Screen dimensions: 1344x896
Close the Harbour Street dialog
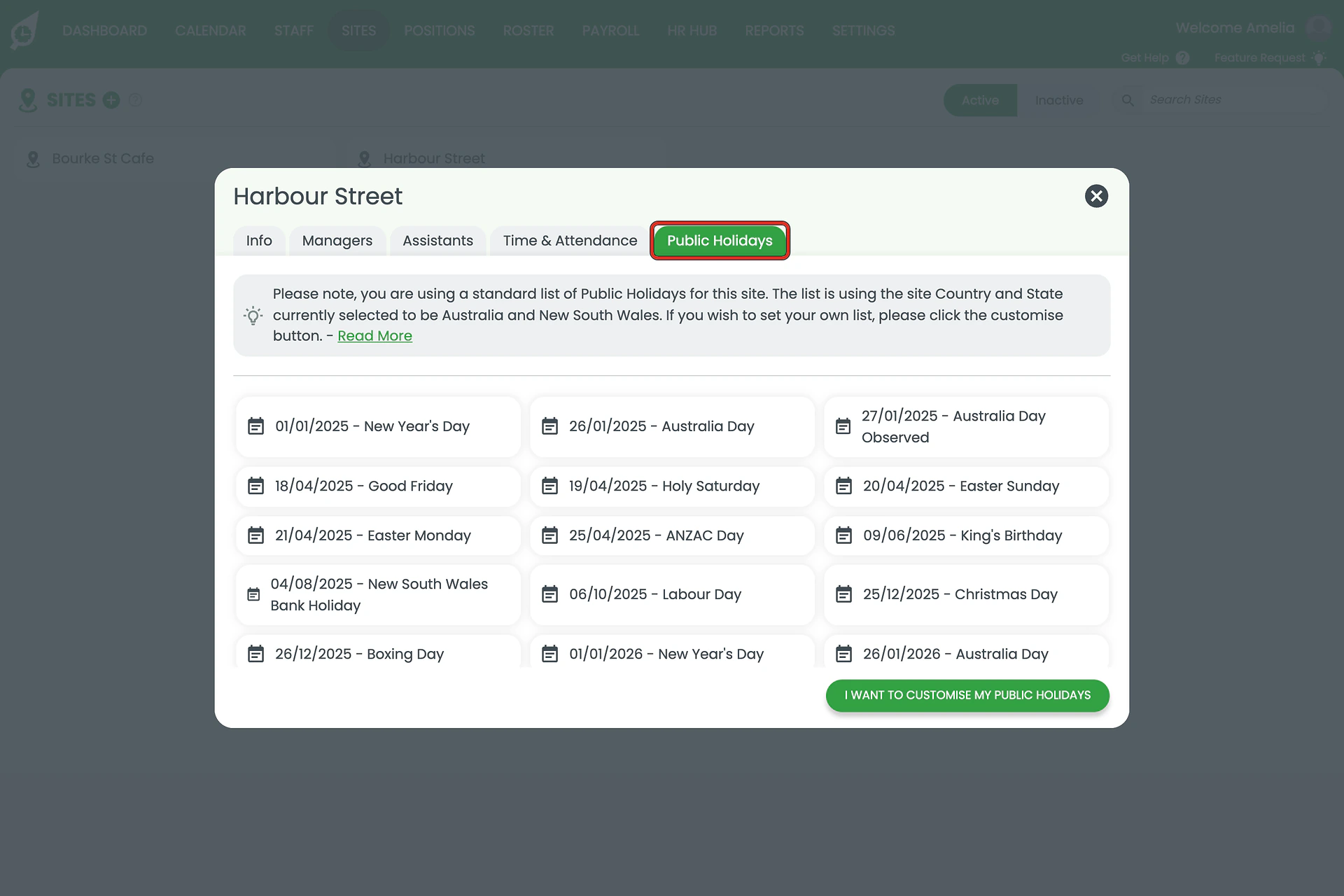(x=1096, y=196)
